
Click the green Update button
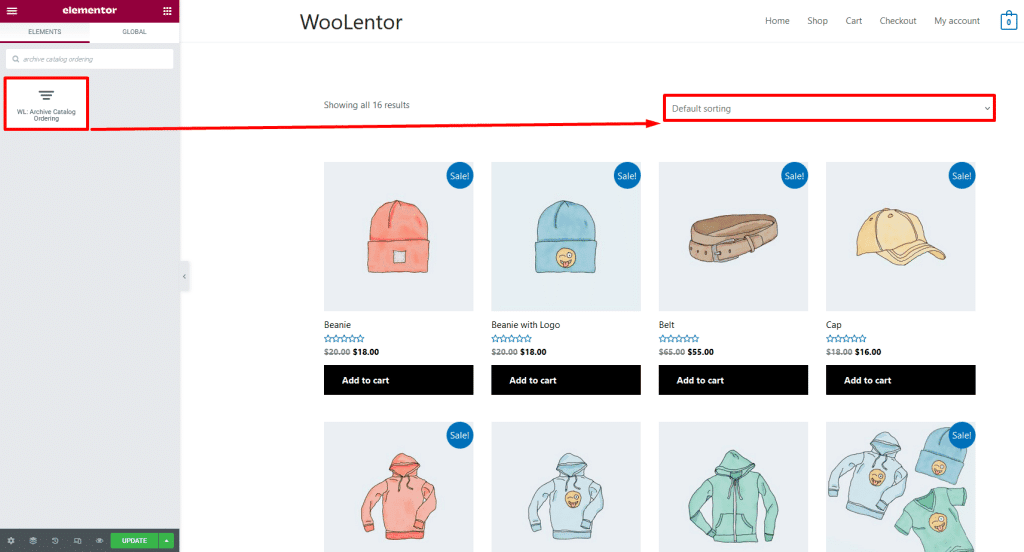134,541
